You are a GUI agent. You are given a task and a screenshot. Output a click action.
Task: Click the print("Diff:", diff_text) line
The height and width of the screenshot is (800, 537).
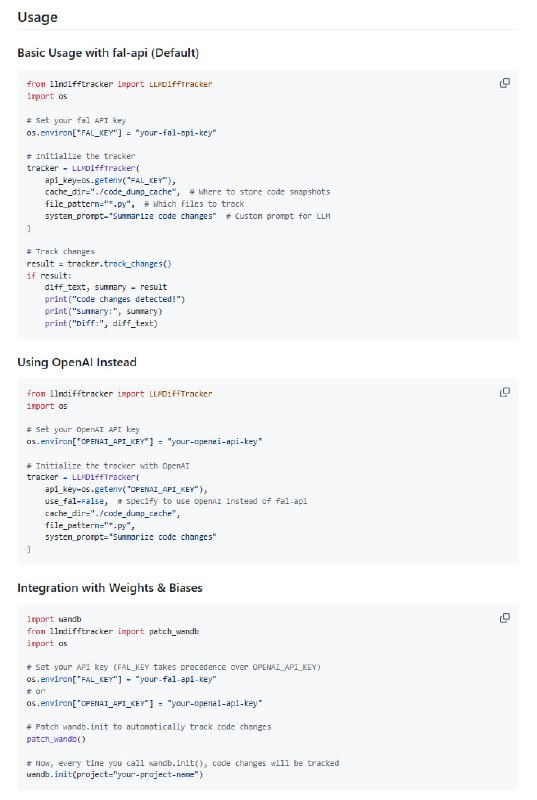click(x=101, y=323)
